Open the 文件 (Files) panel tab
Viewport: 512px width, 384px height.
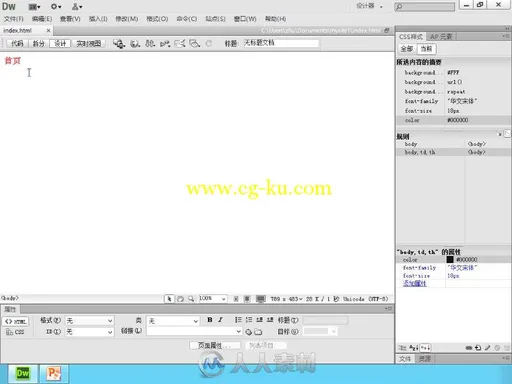pyautogui.click(x=405, y=359)
